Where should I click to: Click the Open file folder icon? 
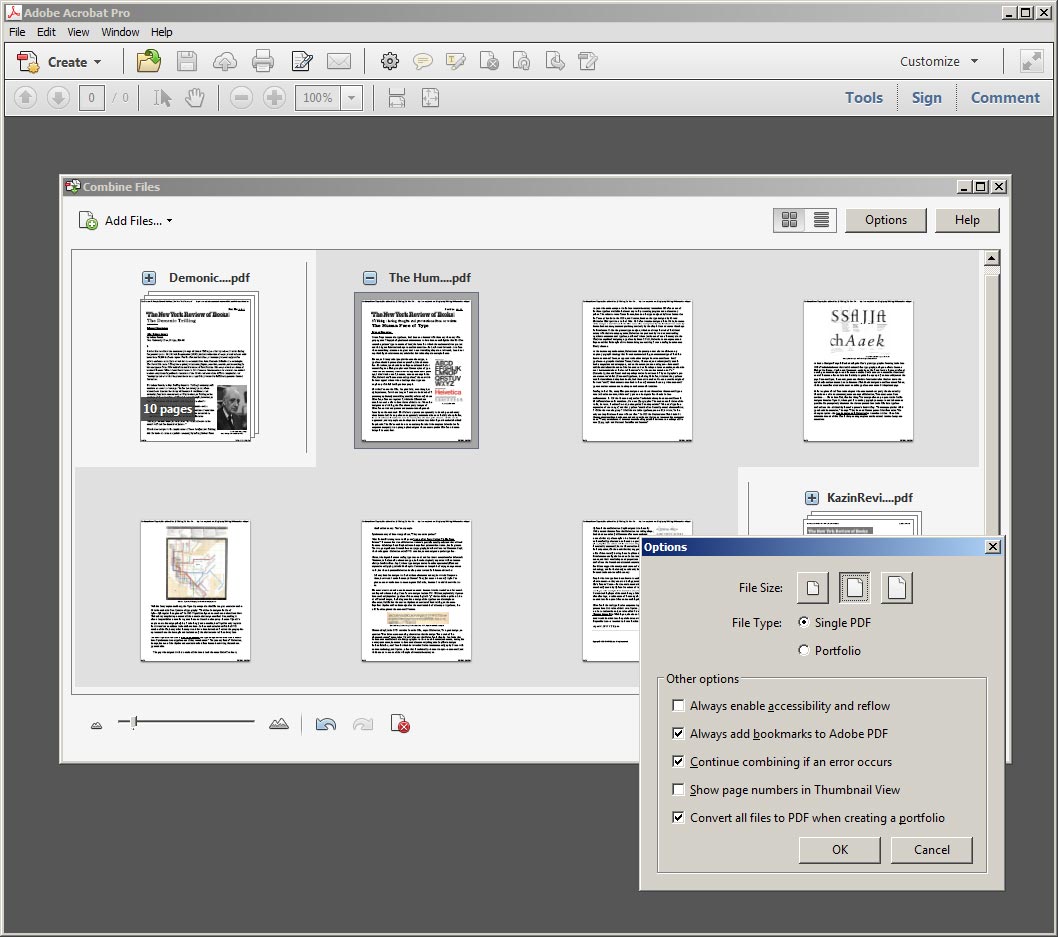tap(148, 61)
